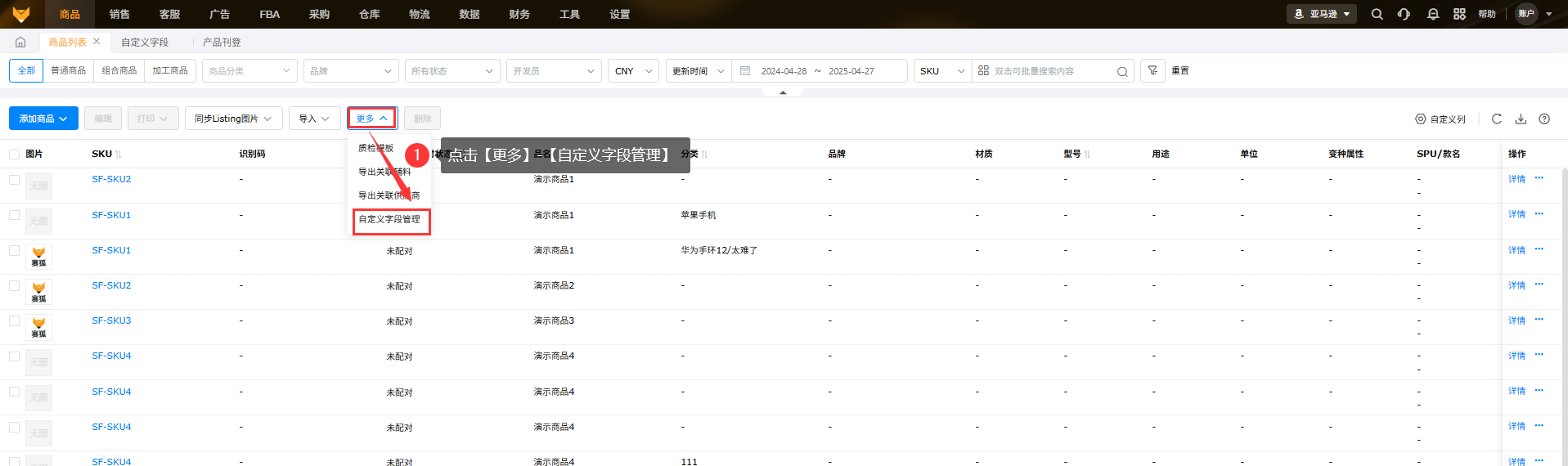Open the more-actions dots in the 苹果手机 row
This screenshot has height=466, width=1568.
tap(1539, 213)
